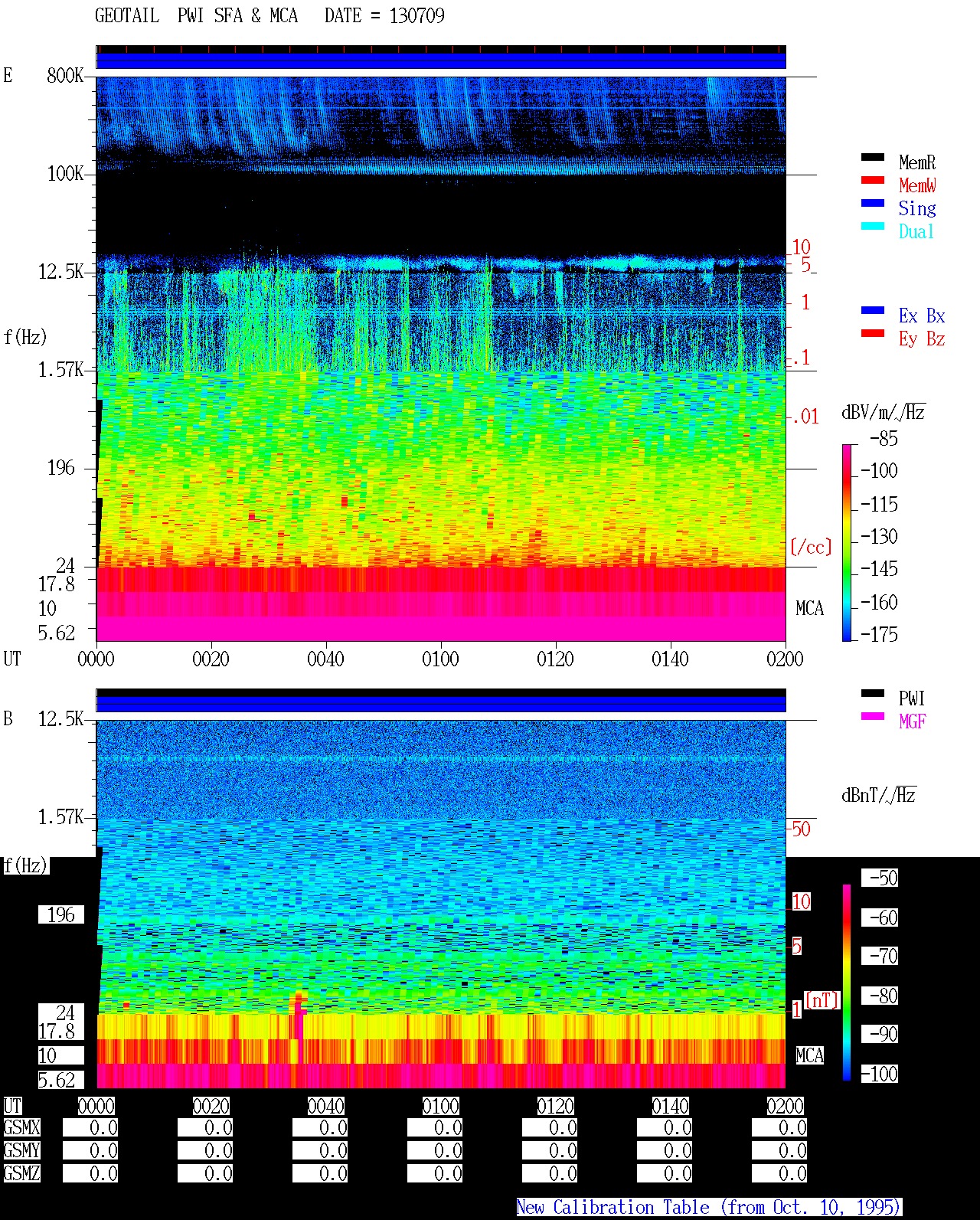Image resolution: width=980 pixels, height=1220 pixels.
Task: Click the 'Sing' legend label
Action: point(917,208)
